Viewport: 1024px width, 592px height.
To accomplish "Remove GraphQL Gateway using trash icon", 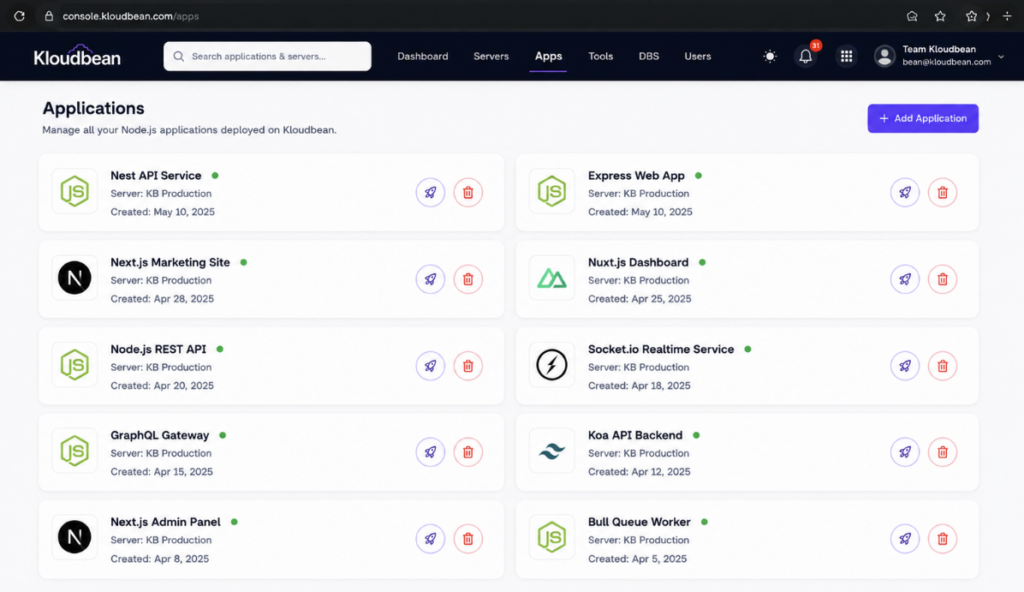I will (468, 452).
